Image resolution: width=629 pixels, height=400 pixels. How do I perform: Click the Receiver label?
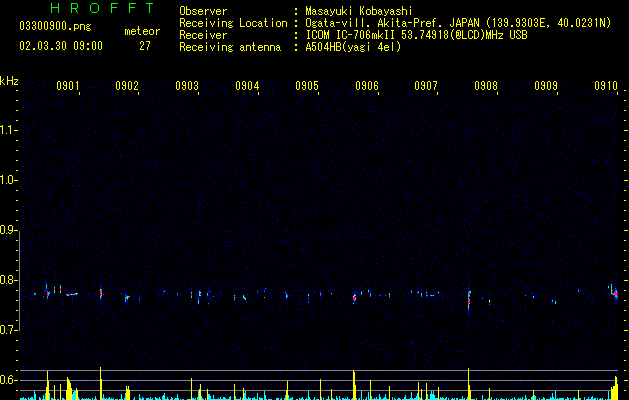pyautogui.click(x=203, y=35)
